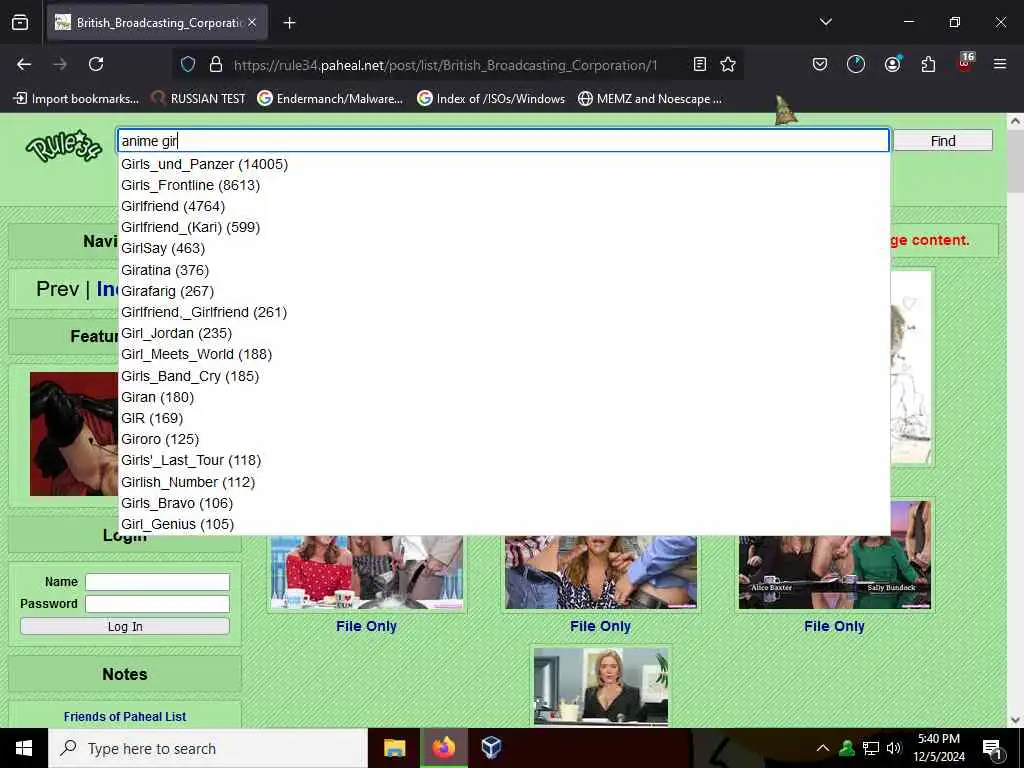This screenshot has height=768, width=1024.
Task: Open uBlock extension showing 16 badge
Action: pyautogui.click(x=965, y=62)
